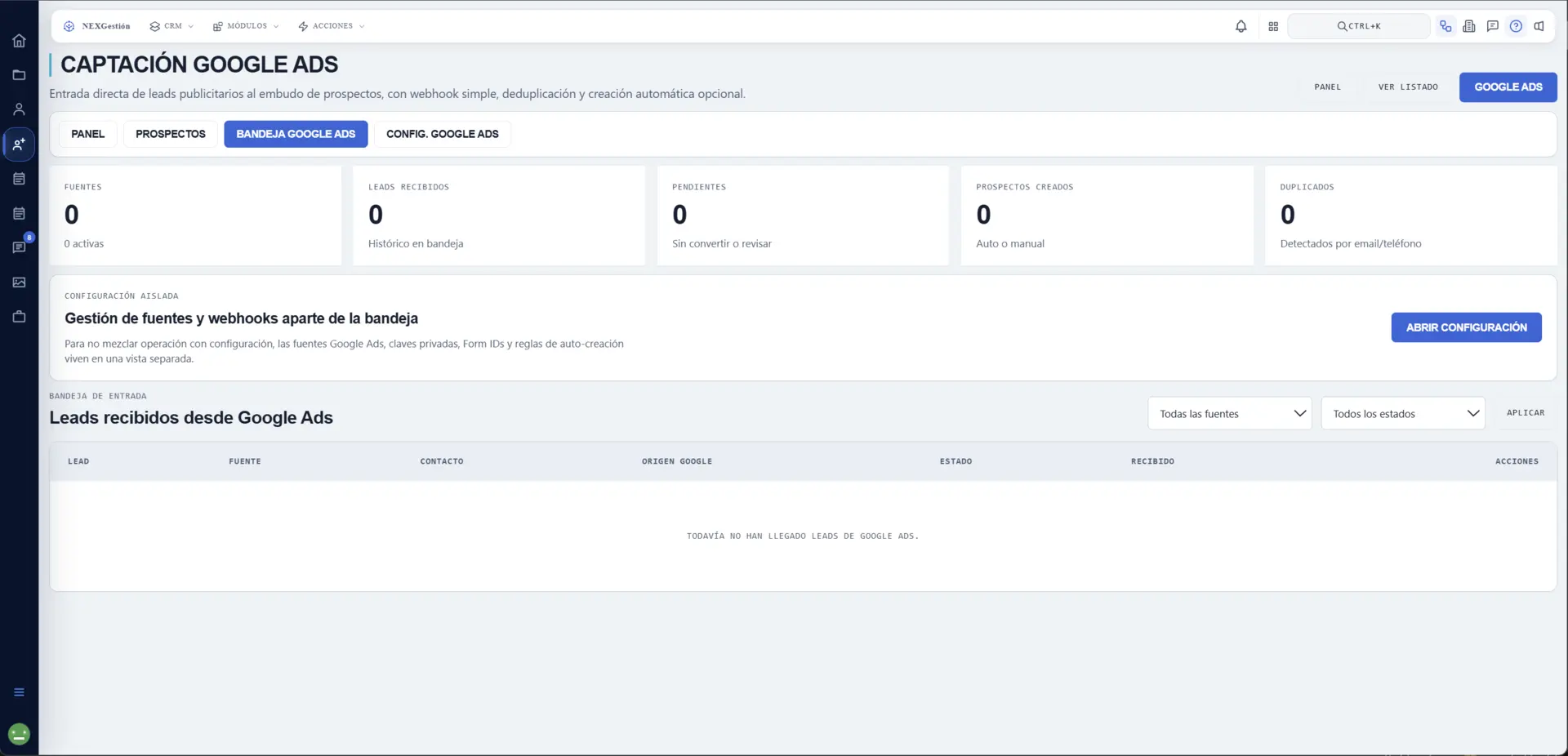Click the CTRL+K search field
This screenshot has width=1568, height=756.
tap(1359, 26)
